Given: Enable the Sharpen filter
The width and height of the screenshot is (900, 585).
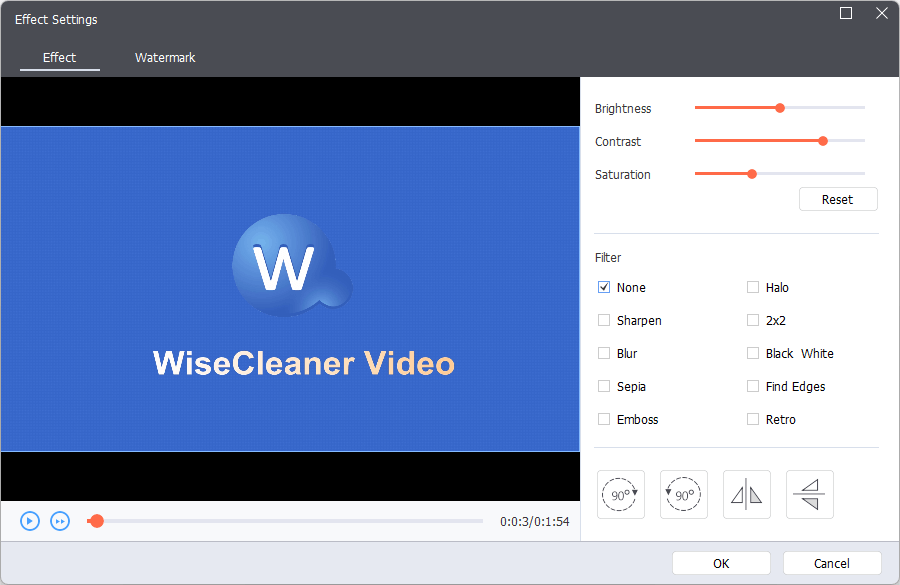Looking at the screenshot, I should 604,321.
